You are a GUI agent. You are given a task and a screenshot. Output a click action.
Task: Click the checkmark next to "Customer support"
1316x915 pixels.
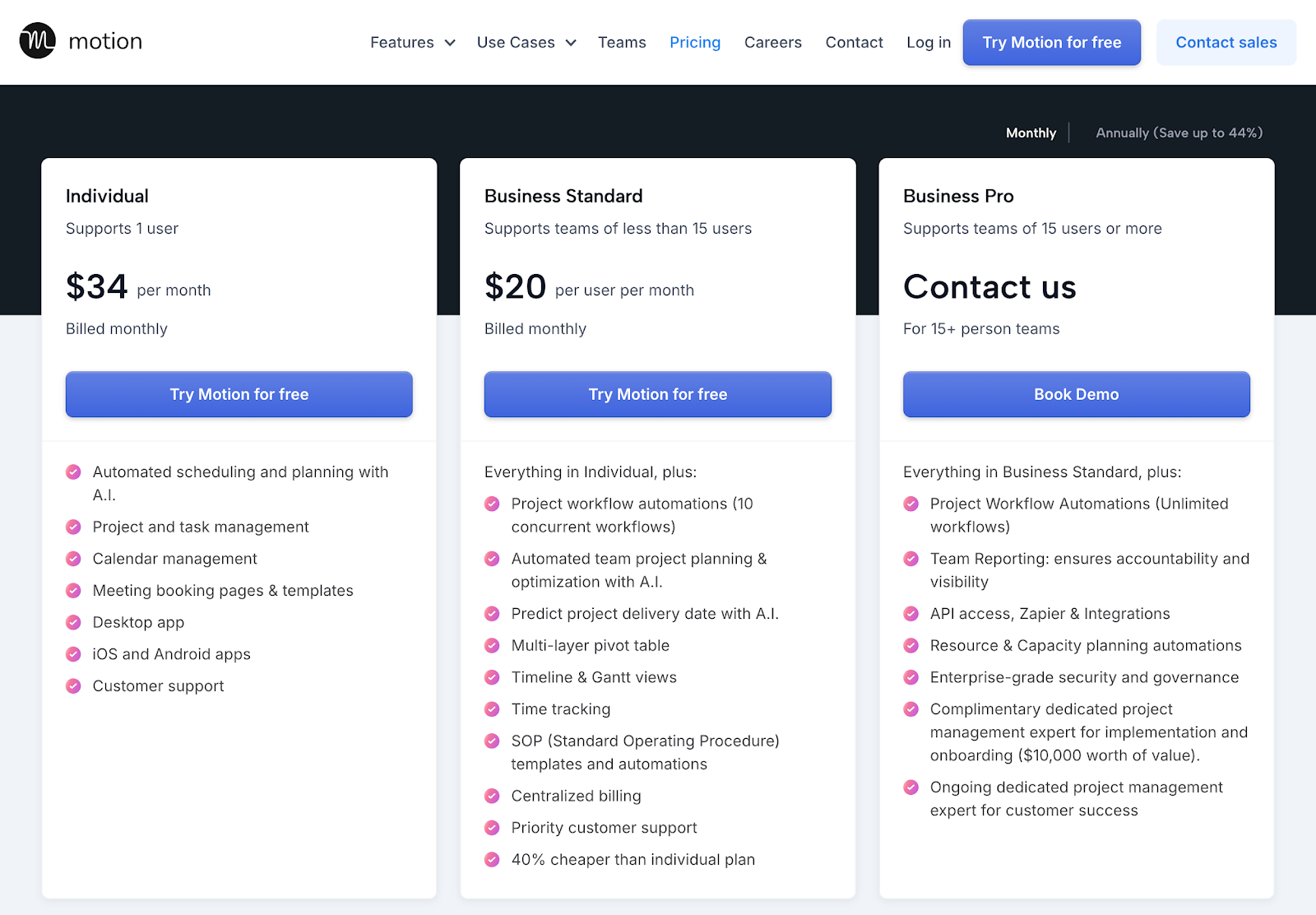[x=74, y=685]
